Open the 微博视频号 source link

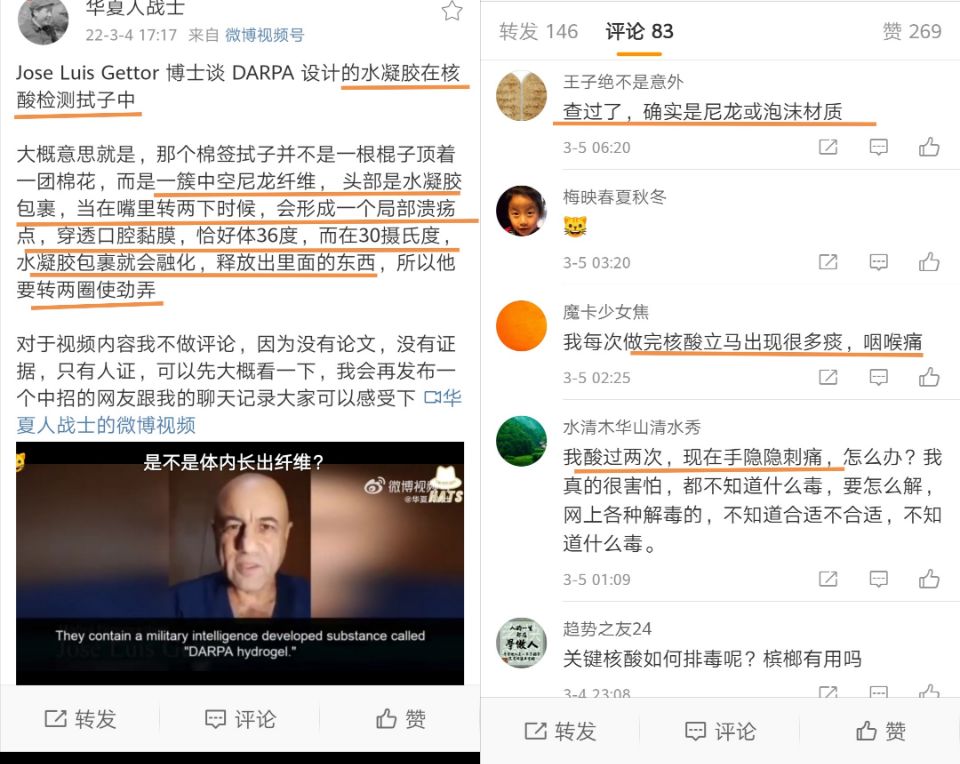coord(264,35)
